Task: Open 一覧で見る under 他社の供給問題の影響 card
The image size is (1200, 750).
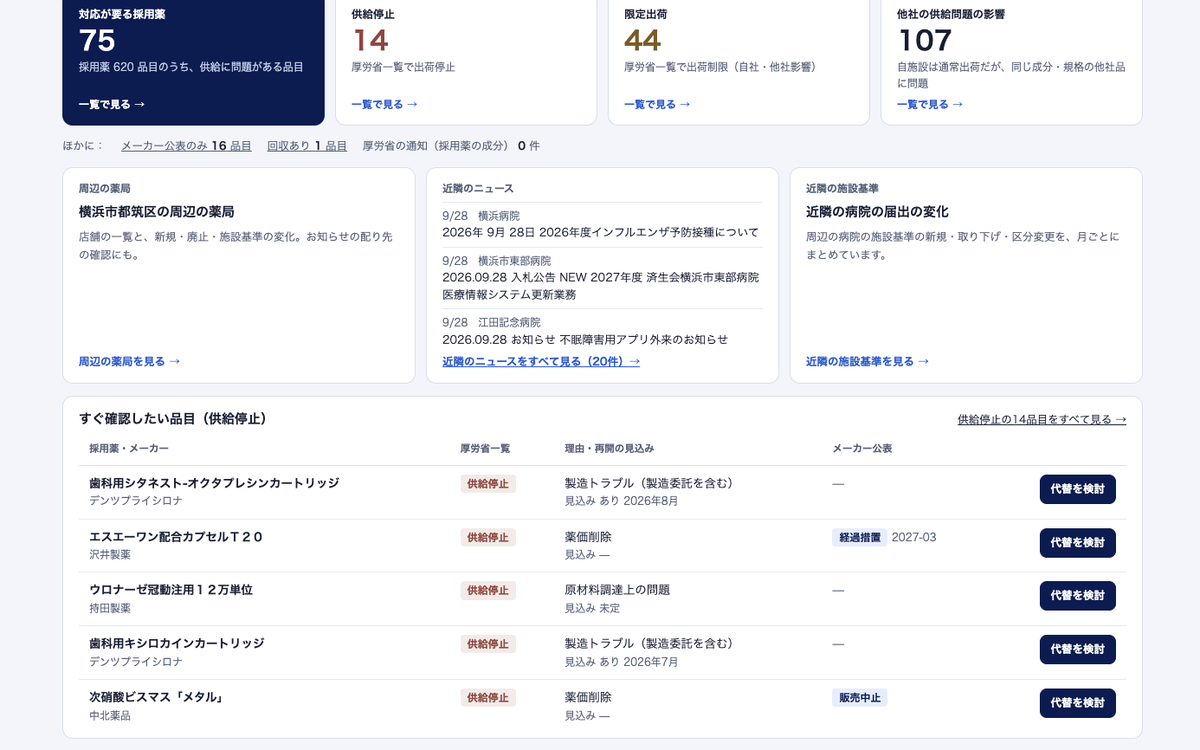Action: point(930,104)
